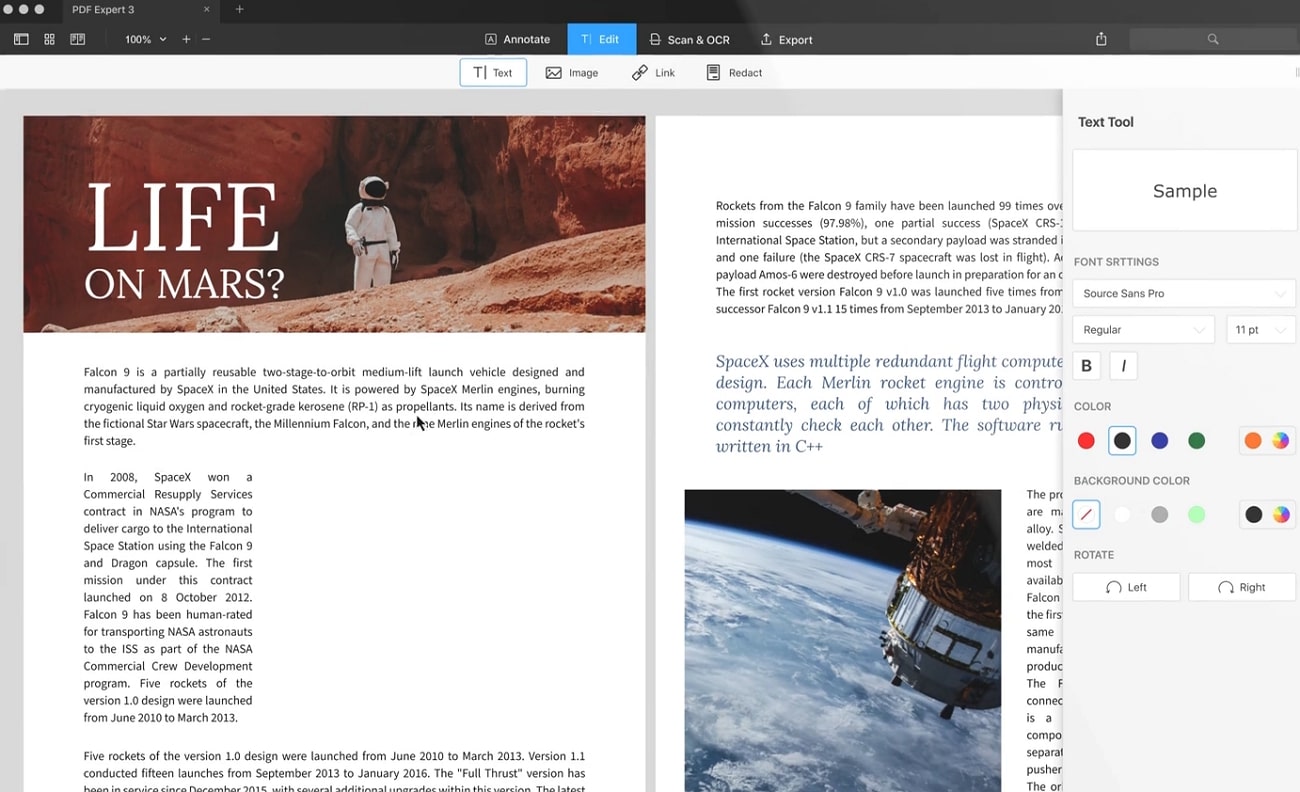Open the Source Sans Pro font dropdown

pos(1184,293)
